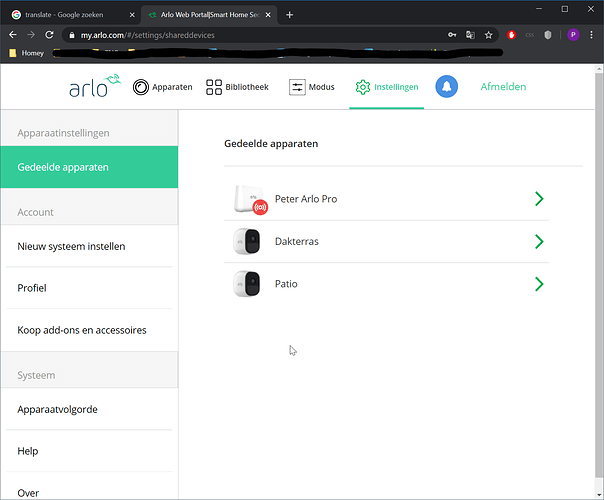Click the Apparaten circle icon
Screen dimensions: 604x500
coord(141,87)
